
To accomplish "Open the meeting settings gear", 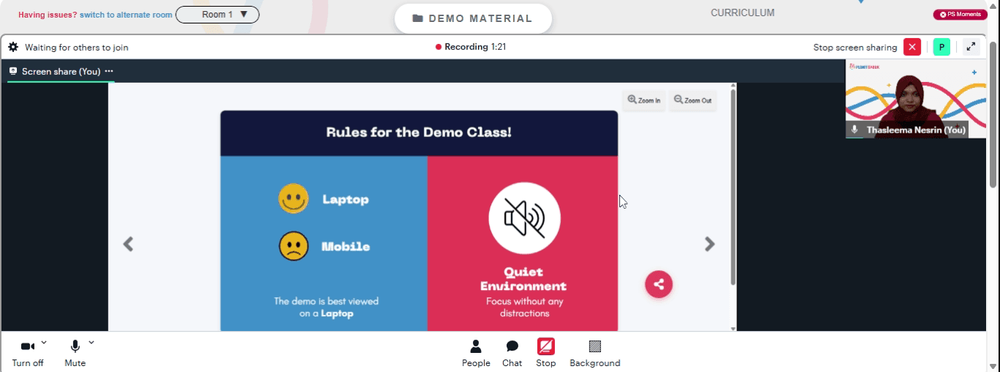I will point(13,47).
